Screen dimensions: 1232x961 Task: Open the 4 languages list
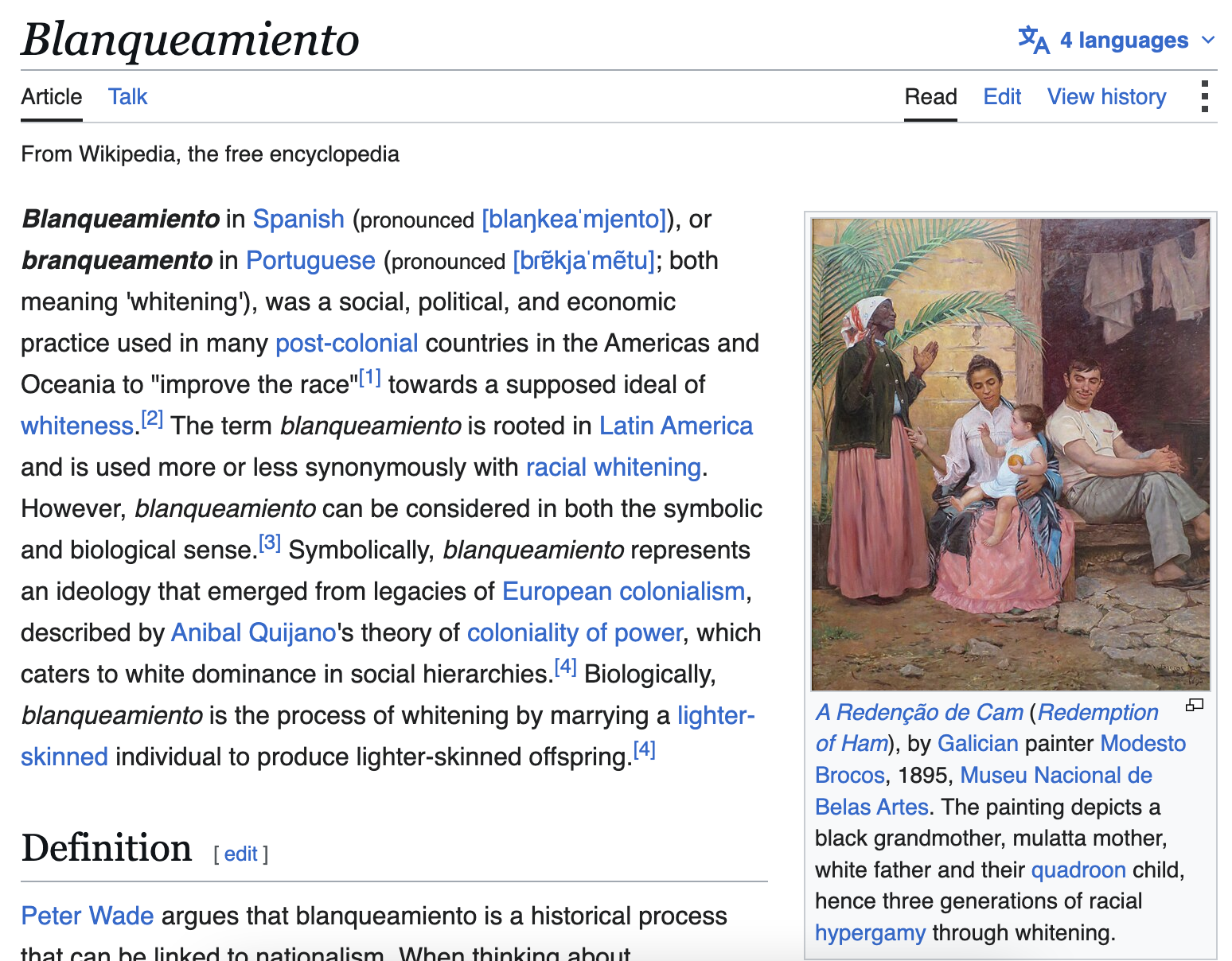click(1117, 40)
